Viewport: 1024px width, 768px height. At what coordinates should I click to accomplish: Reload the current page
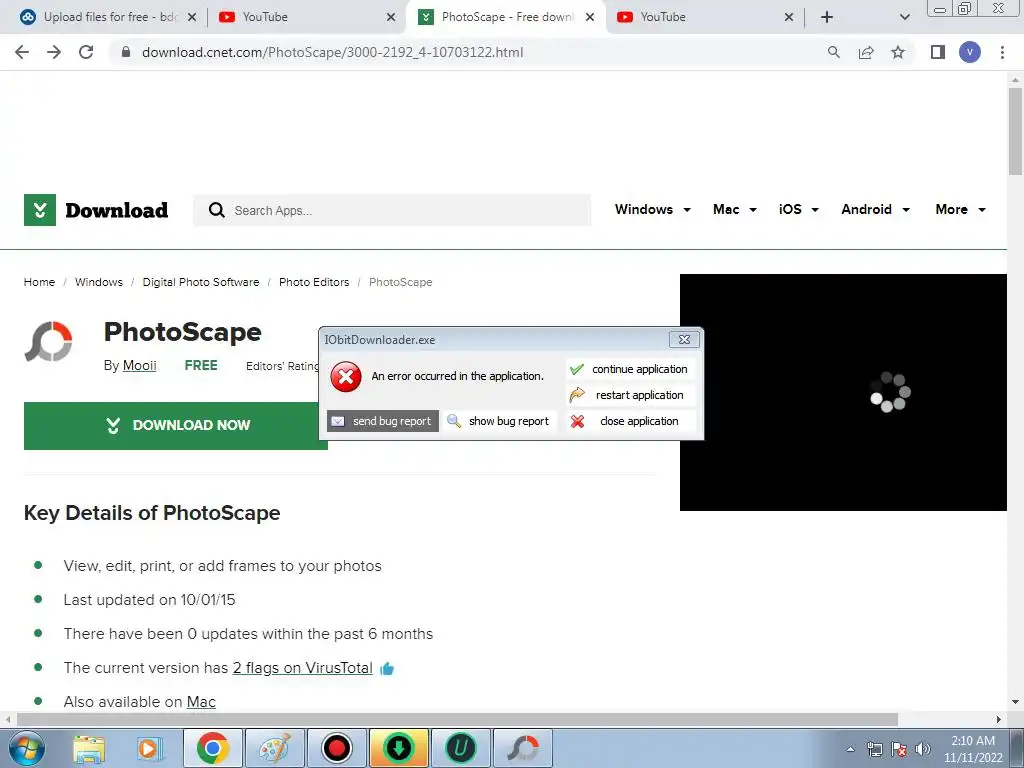[x=86, y=52]
